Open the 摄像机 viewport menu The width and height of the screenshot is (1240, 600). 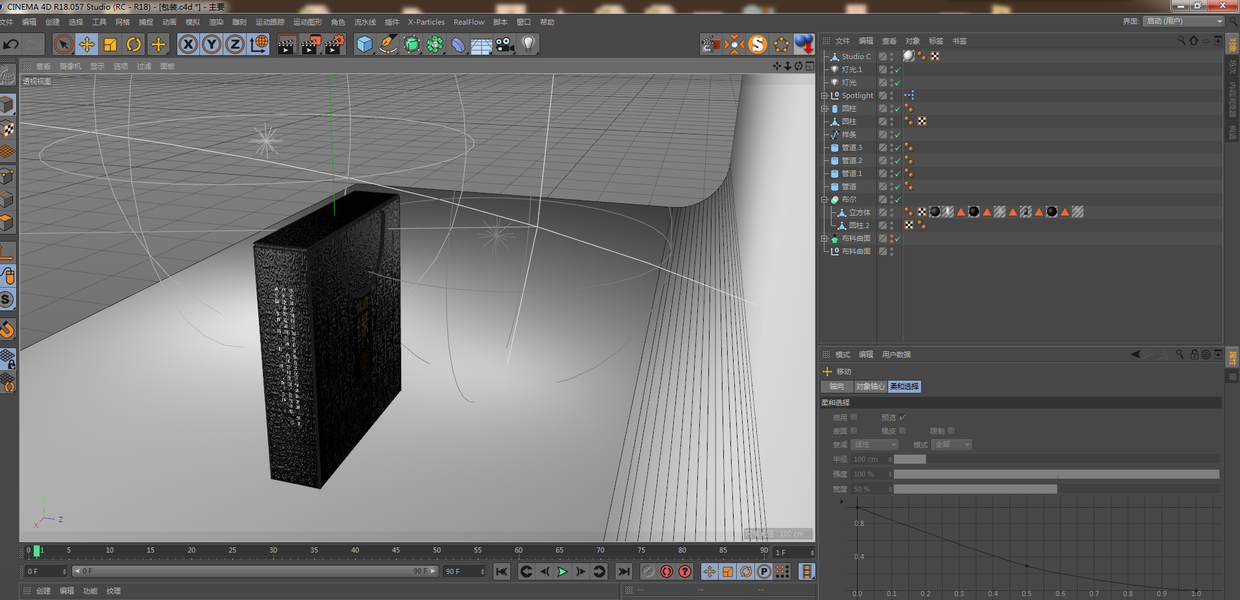tap(70, 66)
